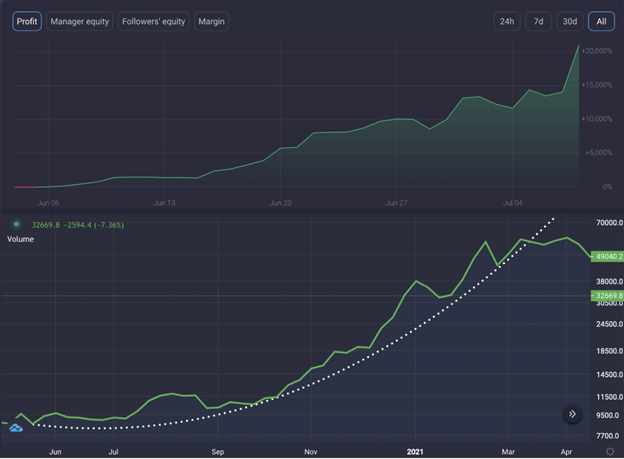The image size is (624, 459).
Task: Switch to the Profit tab
Action: click(27, 21)
